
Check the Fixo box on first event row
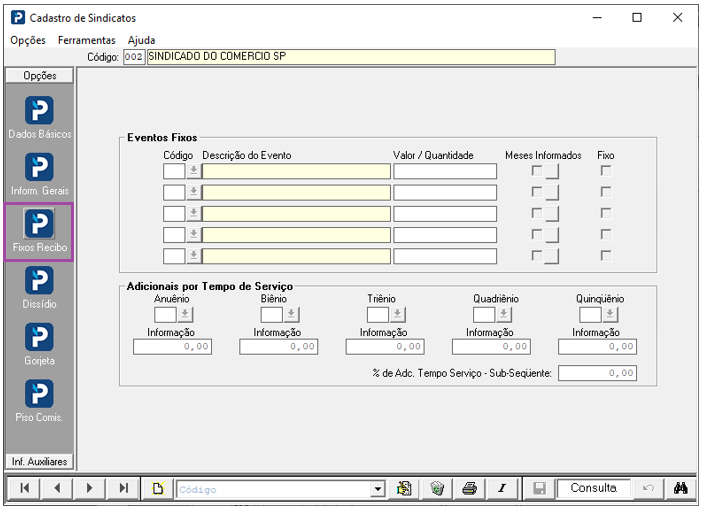click(x=605, y=171)
